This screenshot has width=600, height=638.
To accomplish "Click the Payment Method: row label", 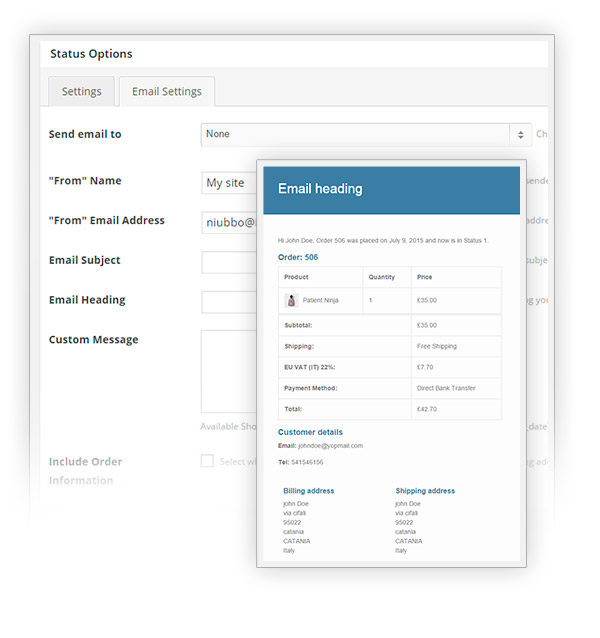I will [x=310, y=388].
